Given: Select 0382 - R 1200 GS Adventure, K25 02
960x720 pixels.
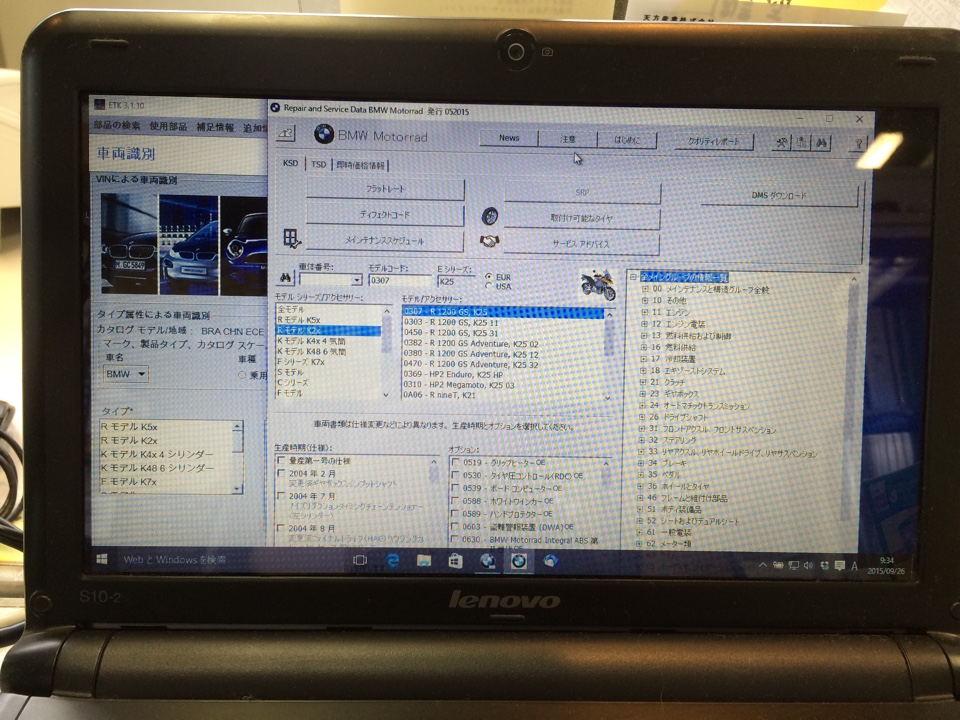Looking at the screenshot, I should (470, 343).
